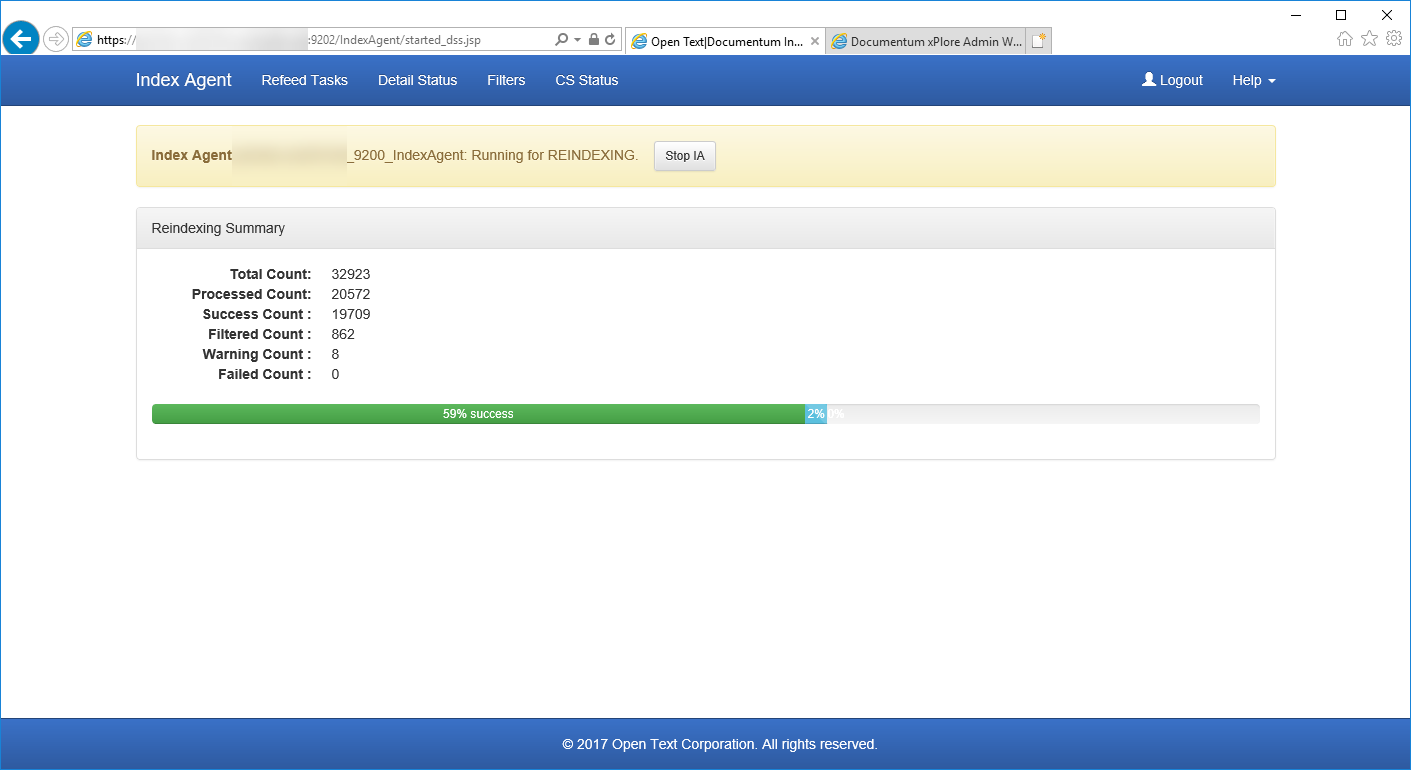Open the search dropdown arrow in address bar
This screenshot has height=770, width=1411.
(x=577, y=40)
